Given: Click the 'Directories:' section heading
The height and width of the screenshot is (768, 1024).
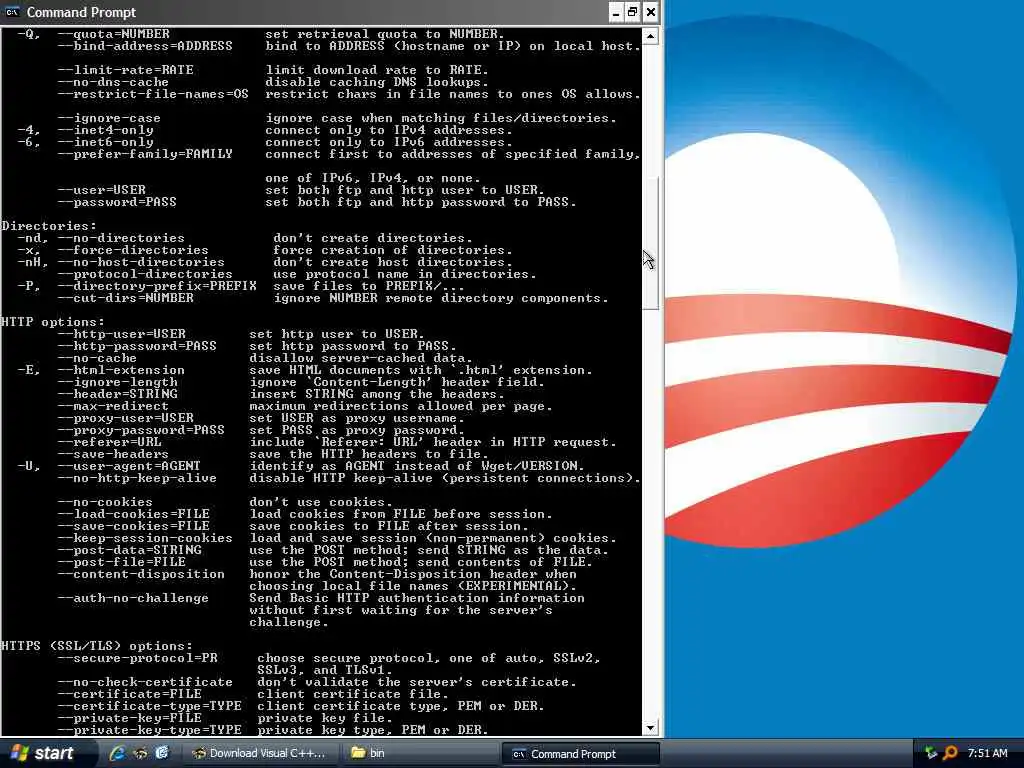Looking at the screenshot, I should point(48,226).
